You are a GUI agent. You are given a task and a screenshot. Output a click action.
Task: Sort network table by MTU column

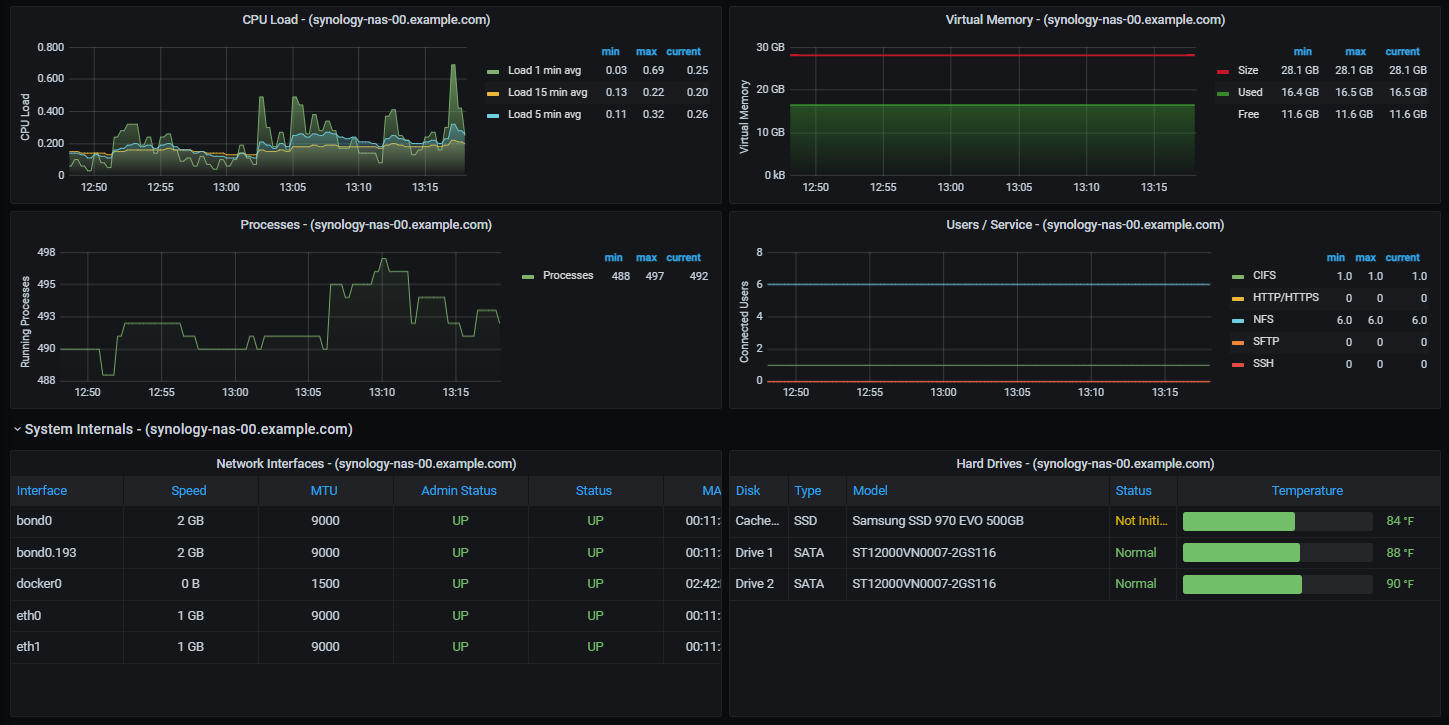pyautogui.click(x=325, y=491)
